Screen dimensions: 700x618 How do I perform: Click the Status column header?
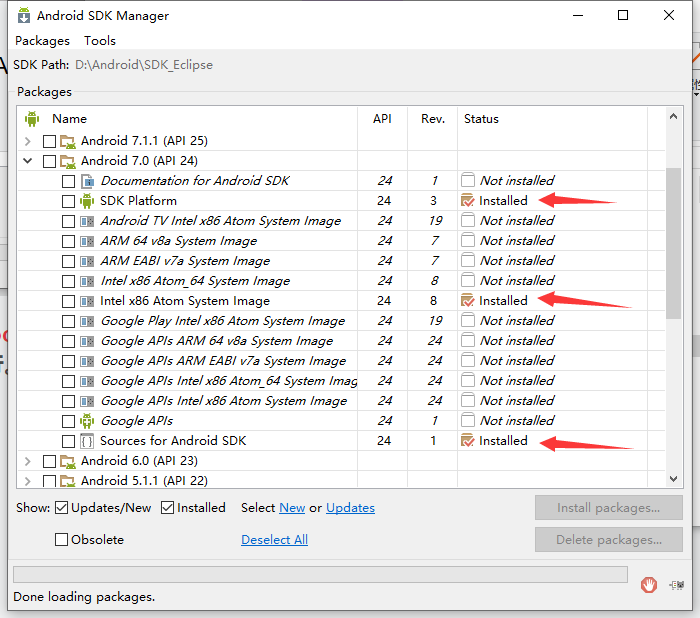(552, 119)
